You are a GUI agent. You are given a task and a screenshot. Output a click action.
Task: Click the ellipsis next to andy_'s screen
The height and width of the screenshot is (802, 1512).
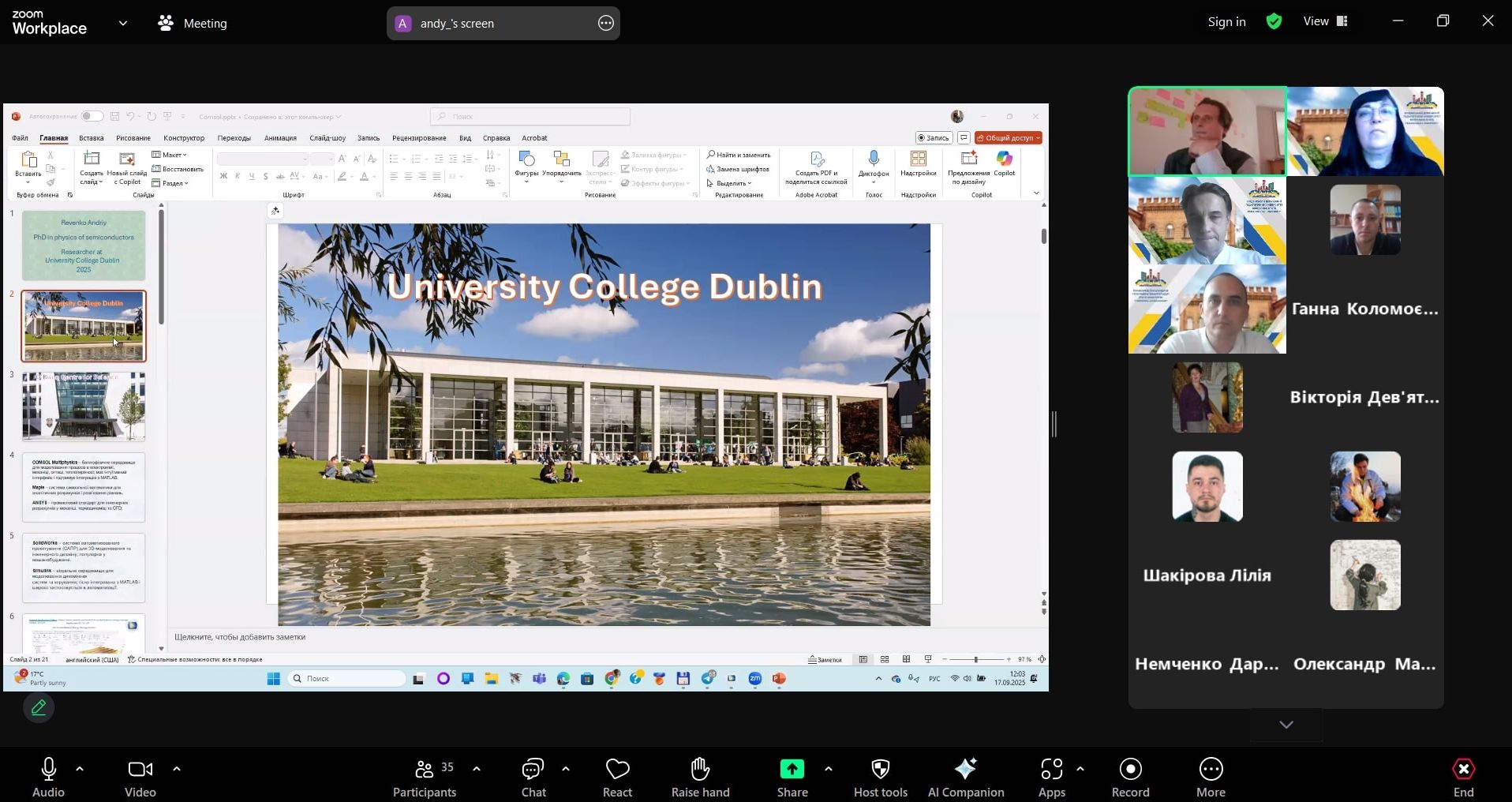click(606, 24)
